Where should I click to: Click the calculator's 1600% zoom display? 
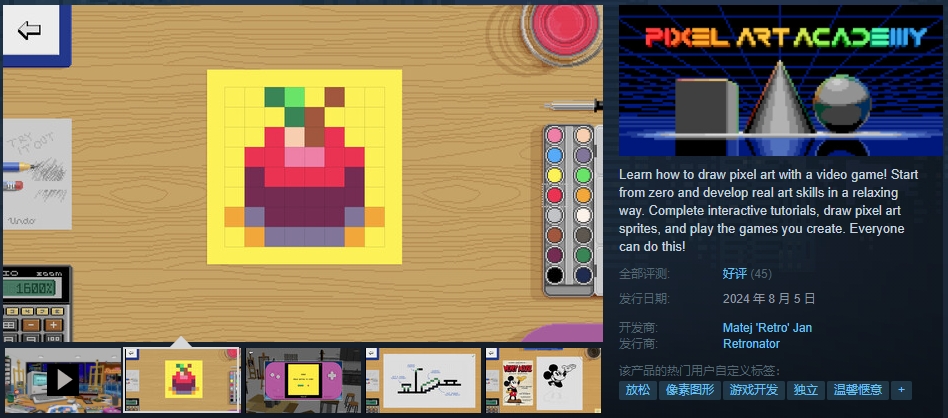[34, 288]
